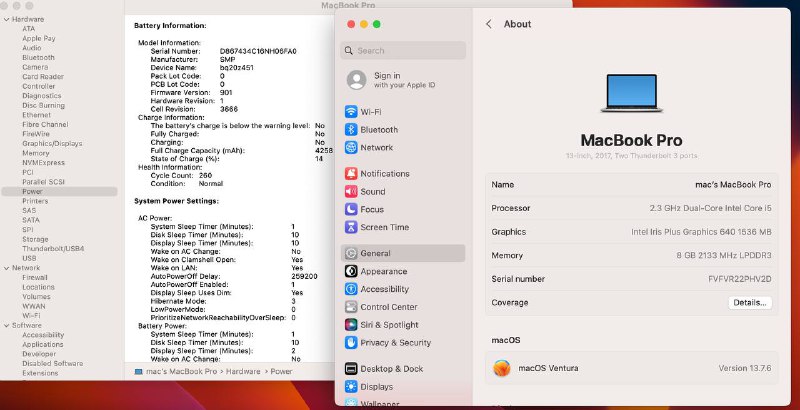Open Screen Time hourglass icon
This screenshot has height=410, width=800.
pyautogui.click(x=351, y=227)
